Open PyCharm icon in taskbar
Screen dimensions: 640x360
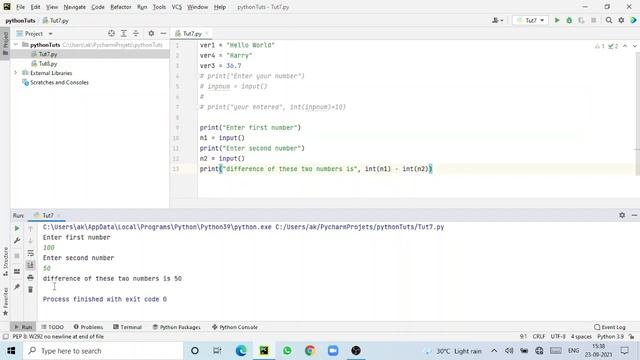coord(264,351)
